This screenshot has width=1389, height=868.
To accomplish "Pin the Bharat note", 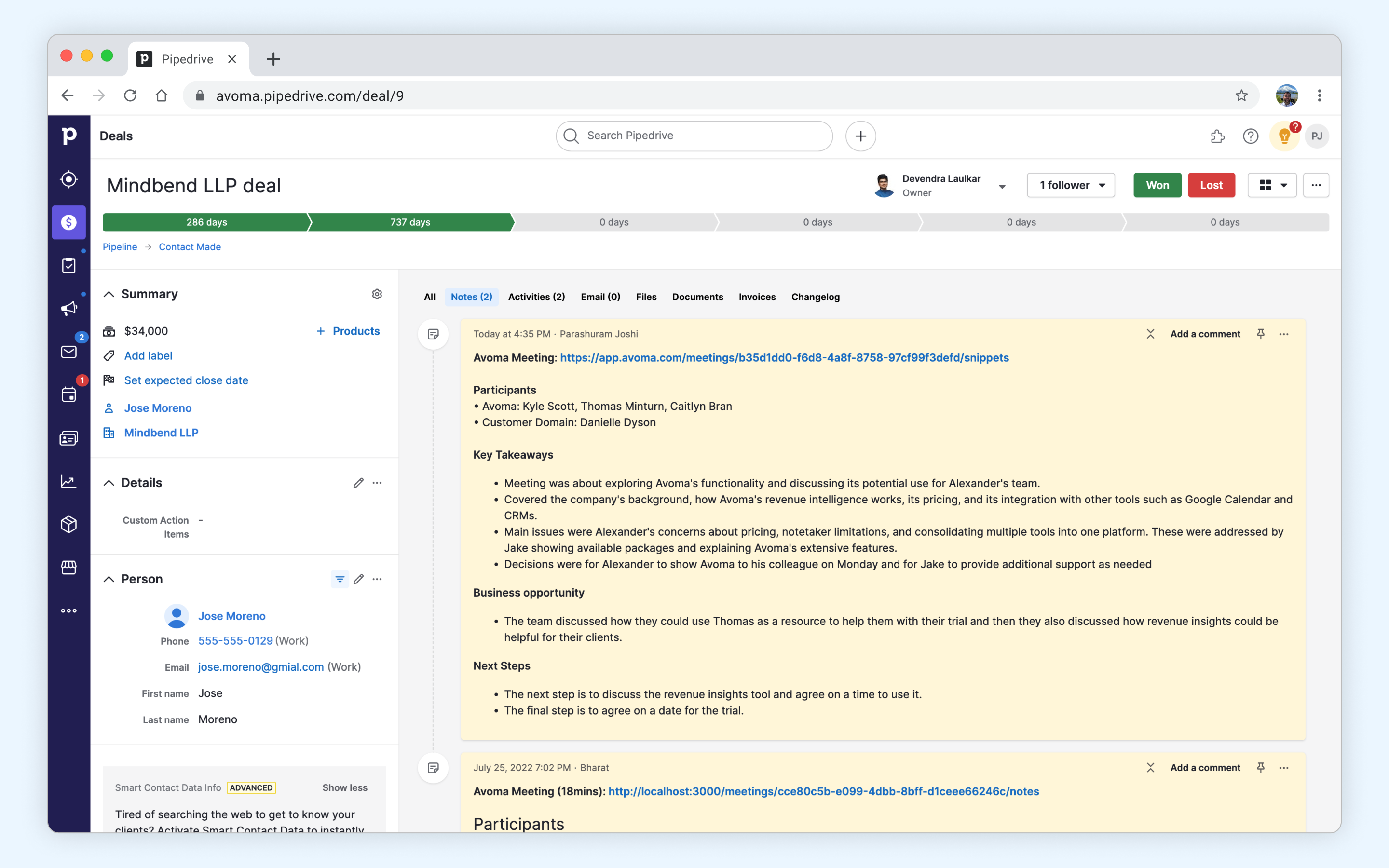I will 1260,768.
